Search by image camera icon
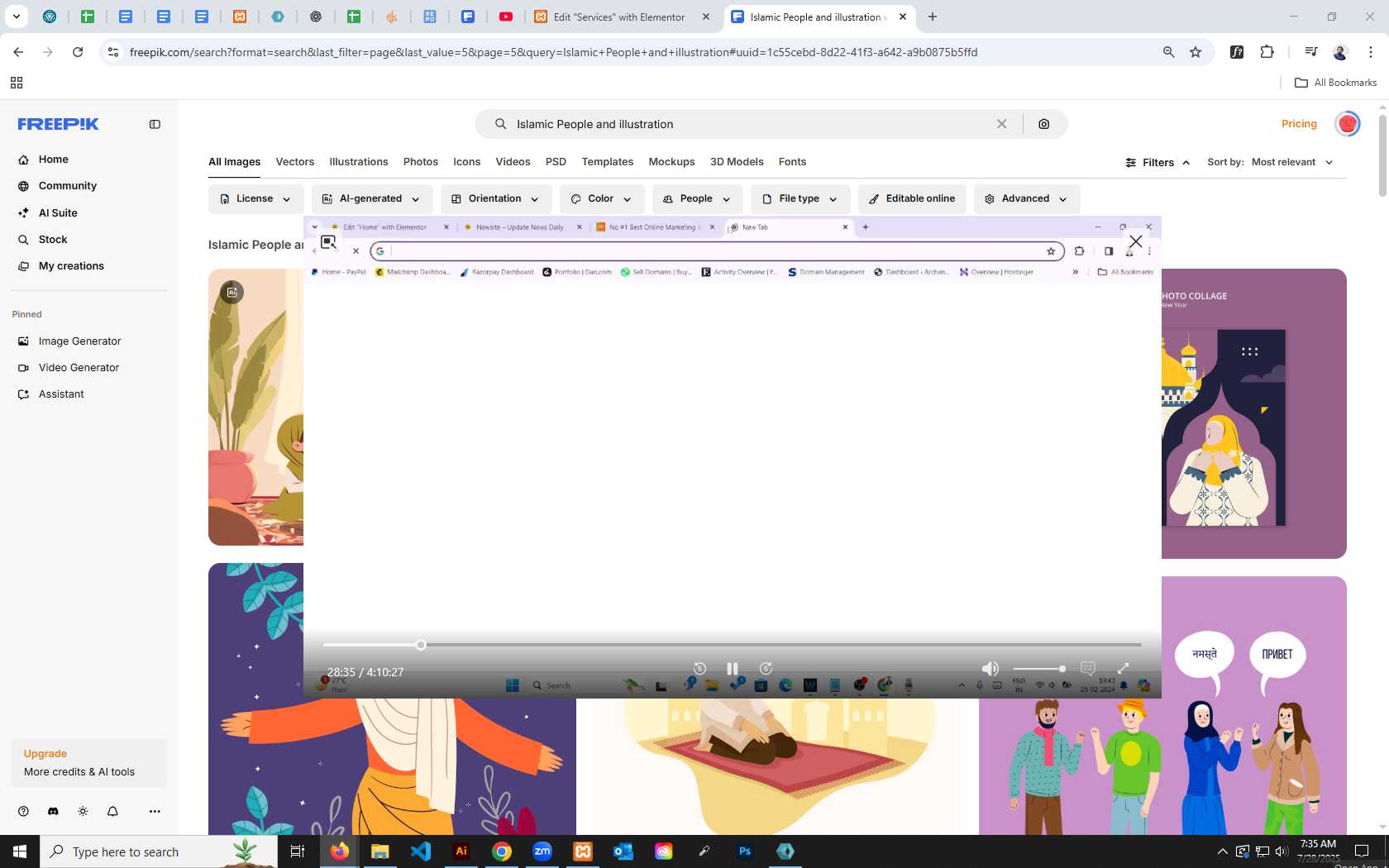The width and height of the screenshot is (1389, 868). 1044,124
